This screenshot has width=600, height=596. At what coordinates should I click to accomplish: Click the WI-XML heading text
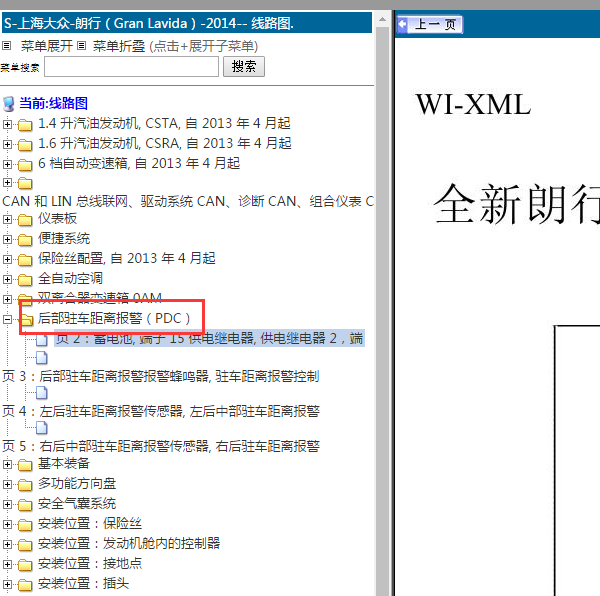click(x=474, y=104)
